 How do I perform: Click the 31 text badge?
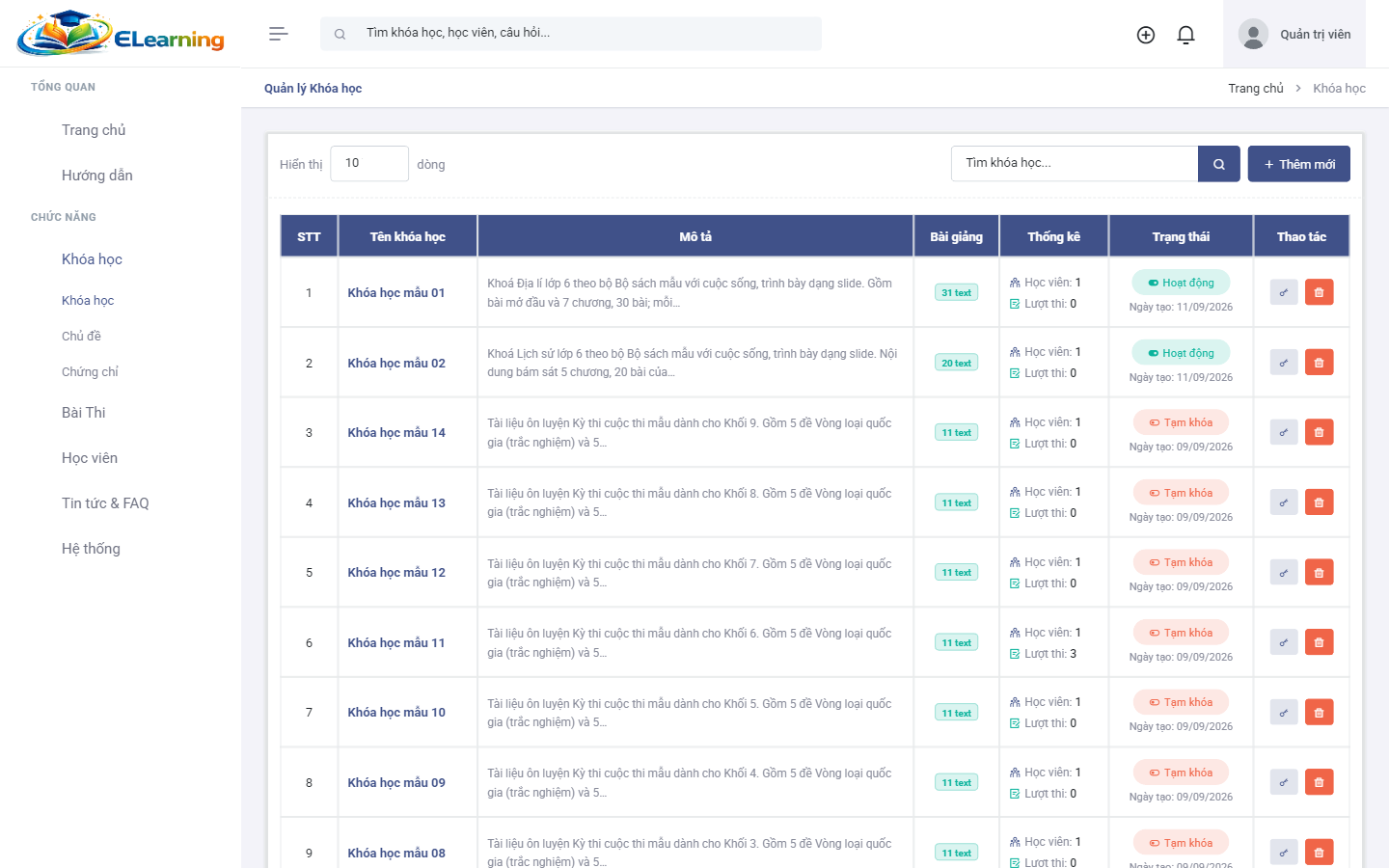(956, 292)
